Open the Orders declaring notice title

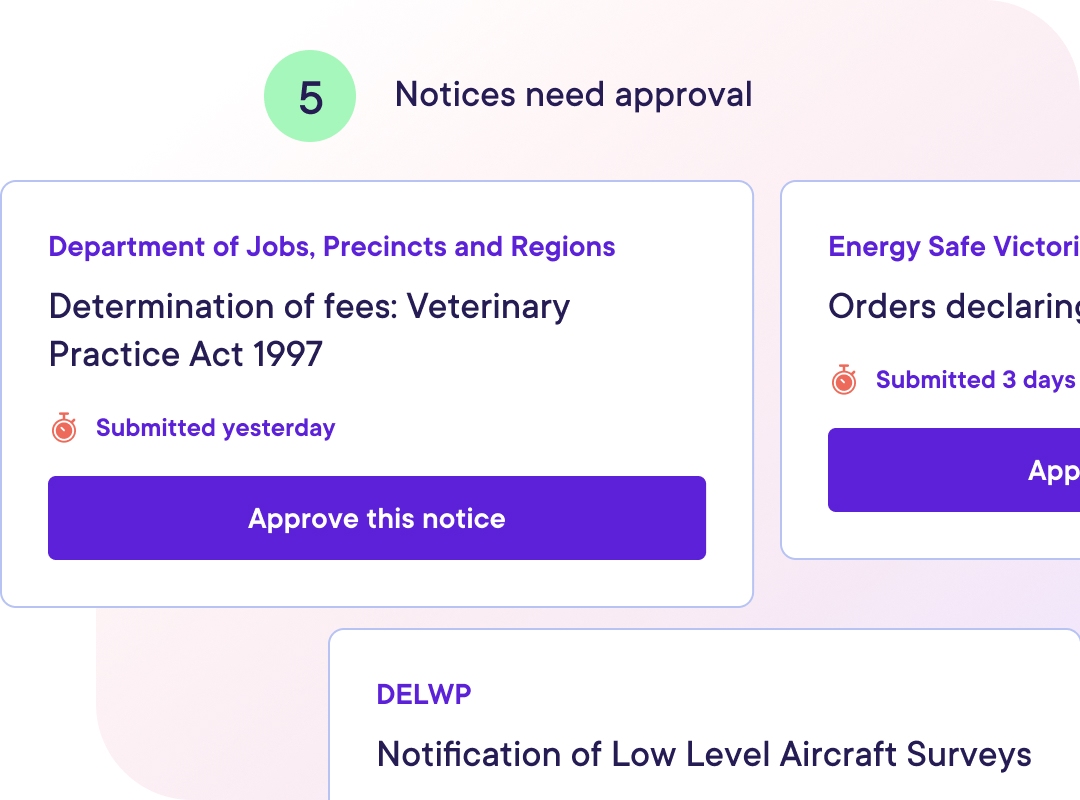click(953, 307)
